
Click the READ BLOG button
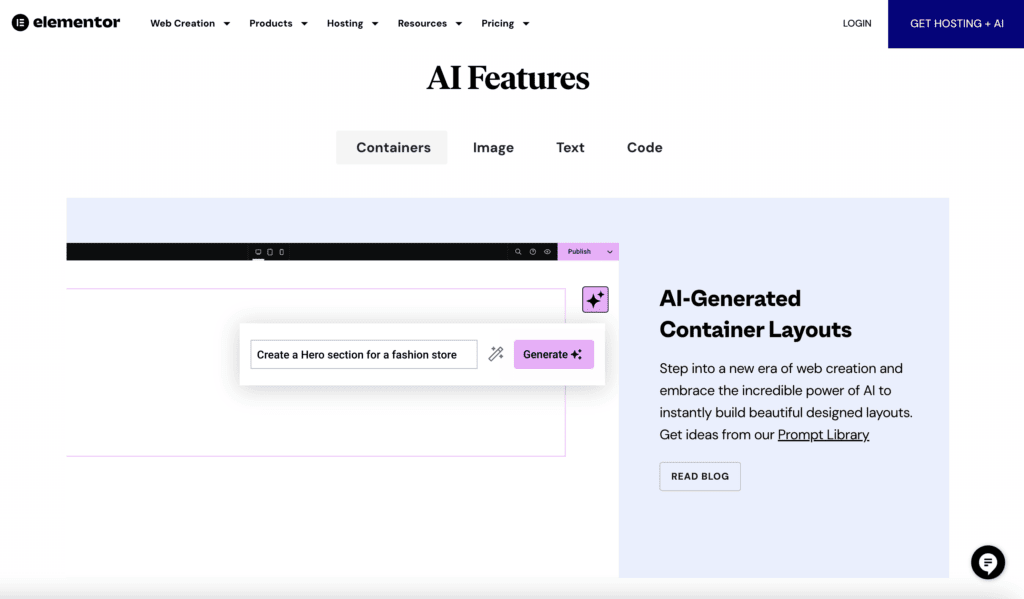pos(699,476)
